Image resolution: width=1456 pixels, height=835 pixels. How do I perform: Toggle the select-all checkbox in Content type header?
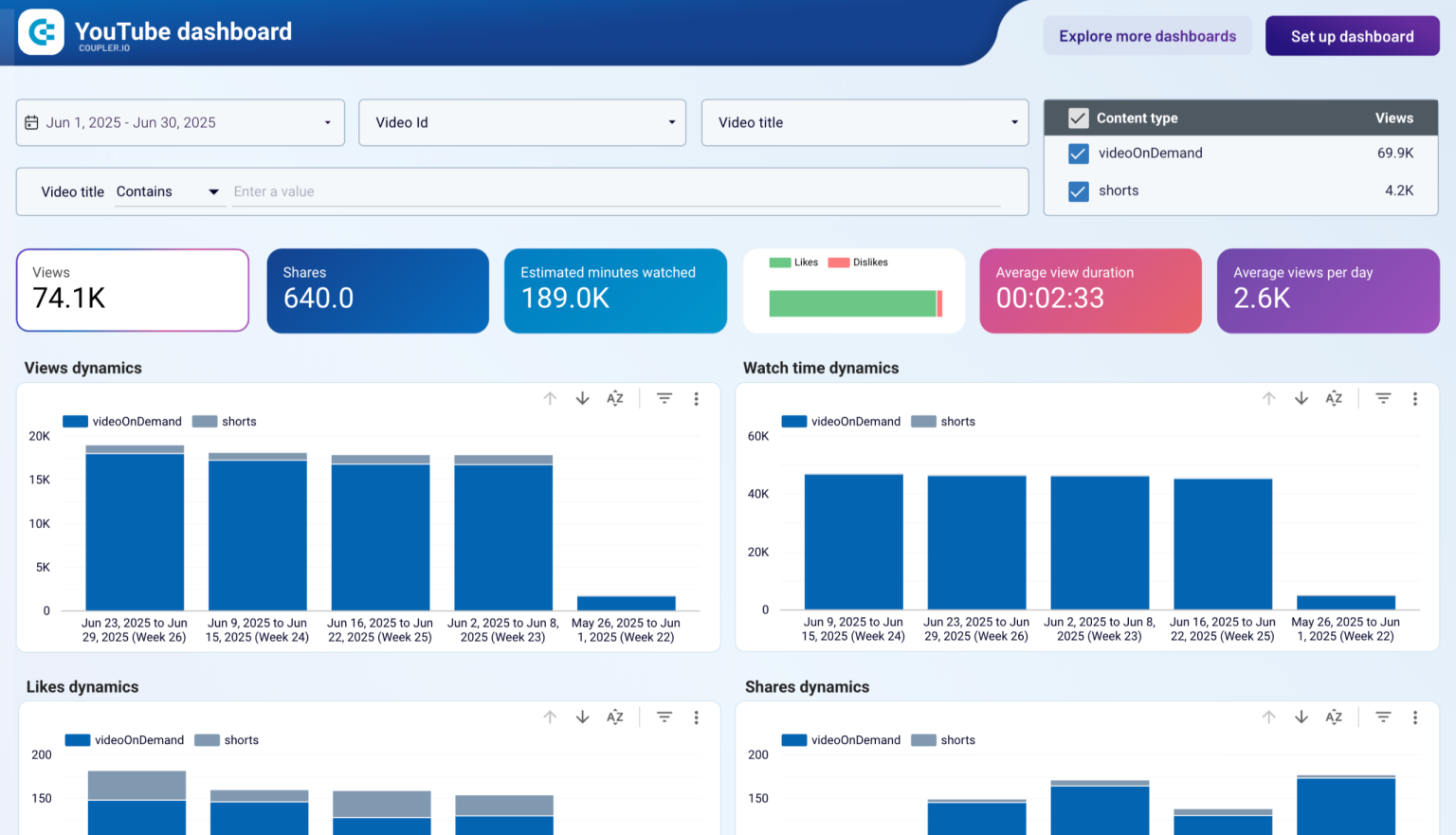tap(1078, 118)
